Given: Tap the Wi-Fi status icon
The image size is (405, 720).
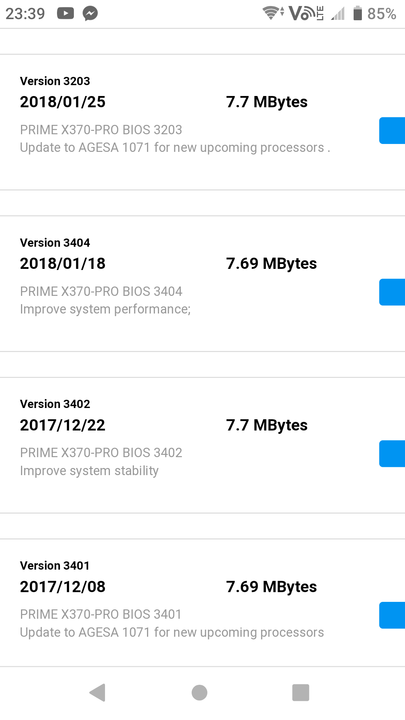Looking at the screenshot, I should pos(274,13).
